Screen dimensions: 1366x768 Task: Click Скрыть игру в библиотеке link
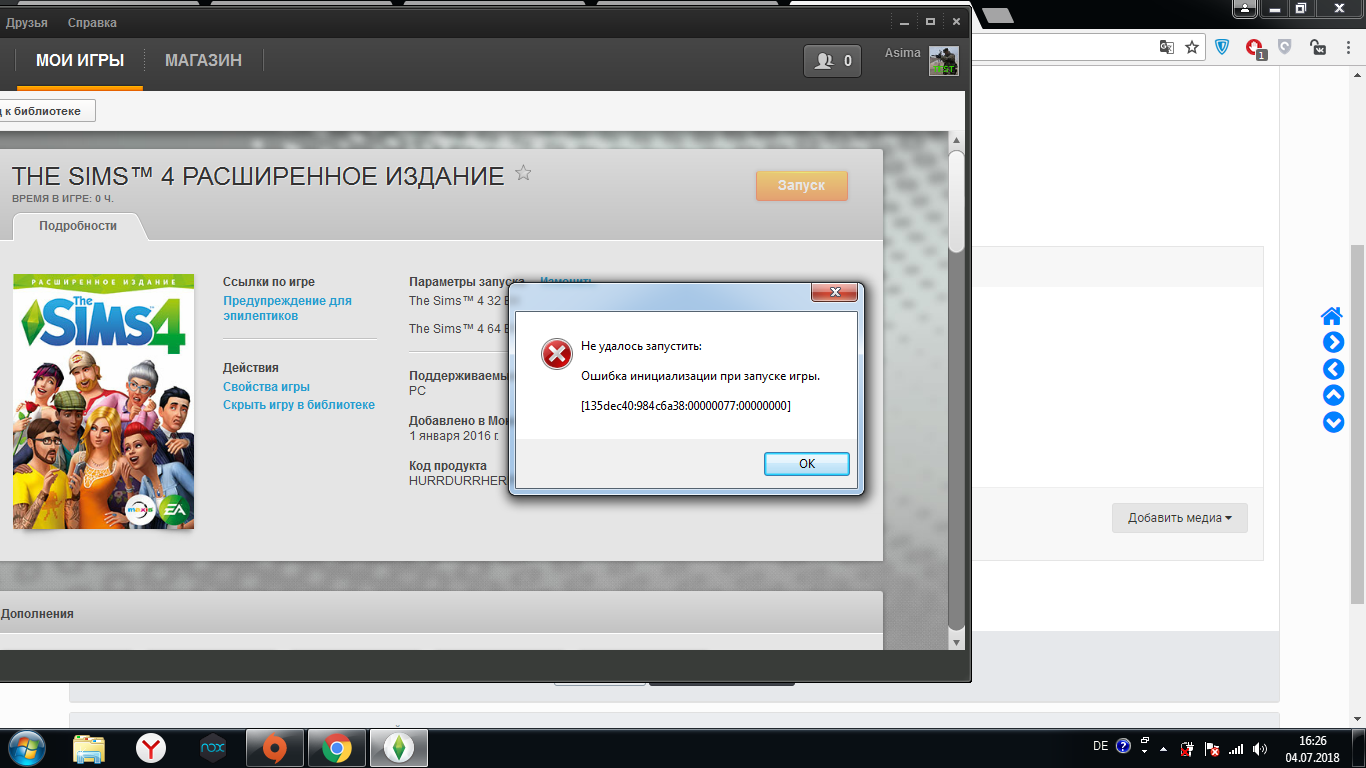click(x=299, y=405)
